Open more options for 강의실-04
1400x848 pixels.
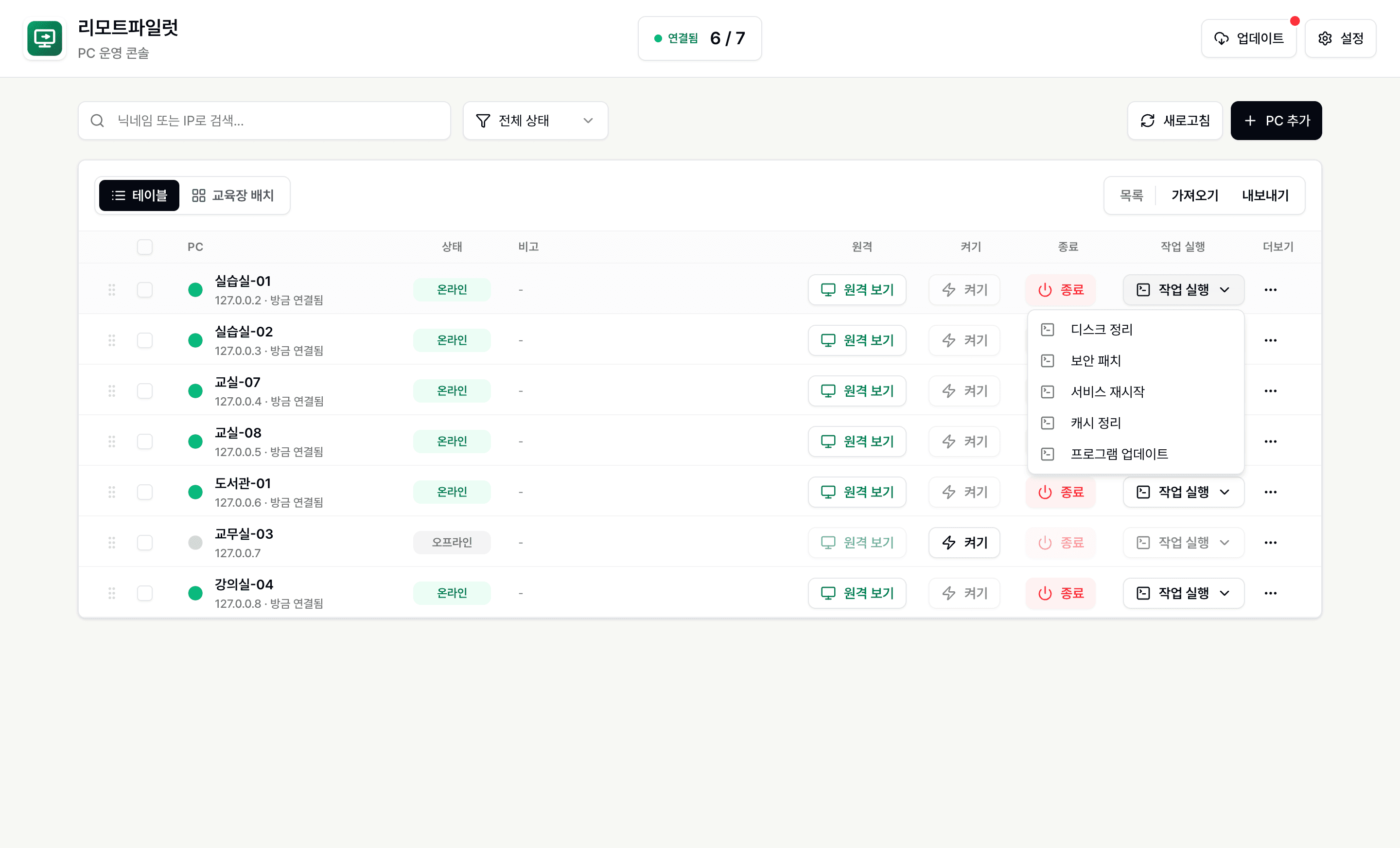click(x=1271, y=593)
